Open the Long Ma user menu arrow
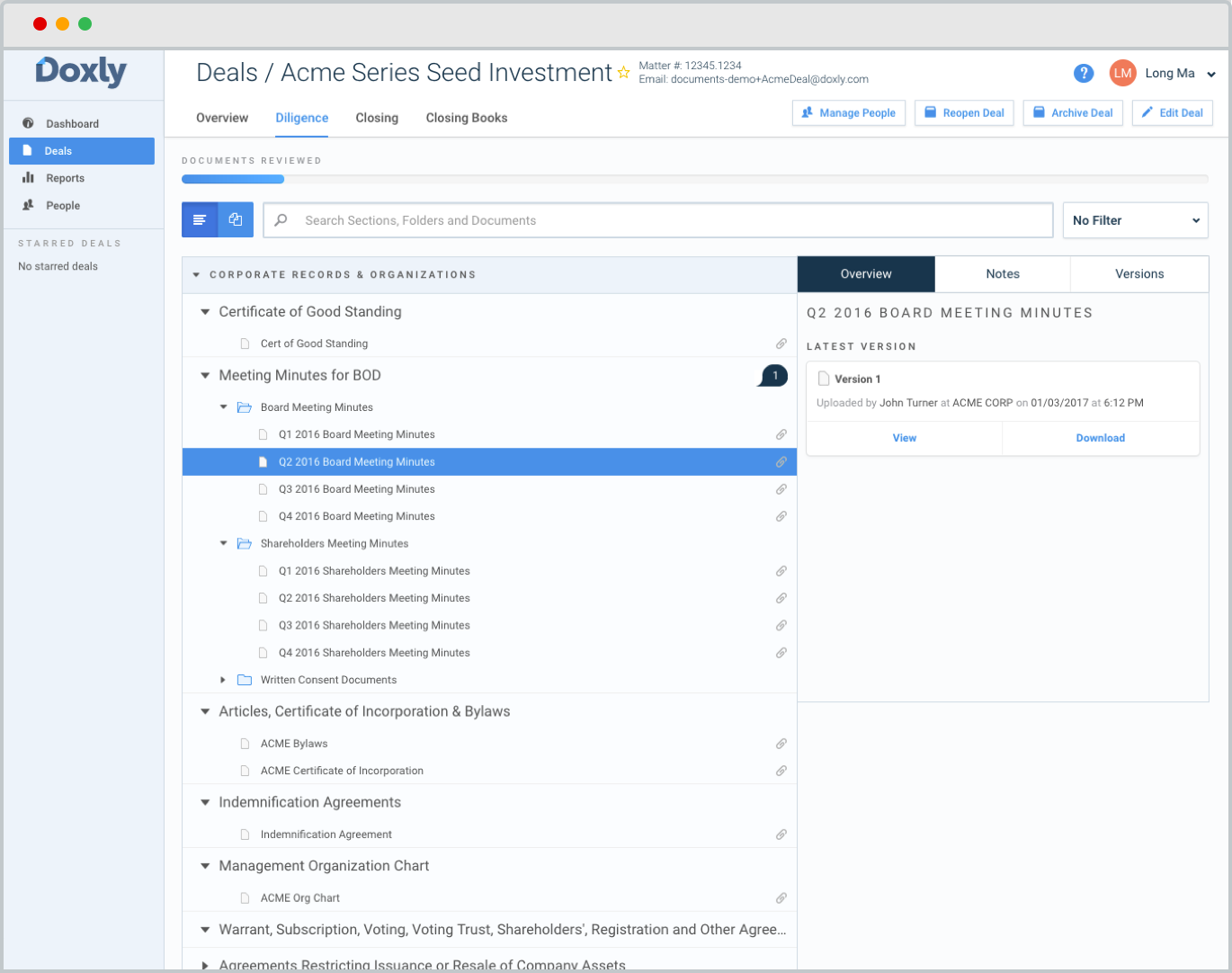 point(1211,75)
